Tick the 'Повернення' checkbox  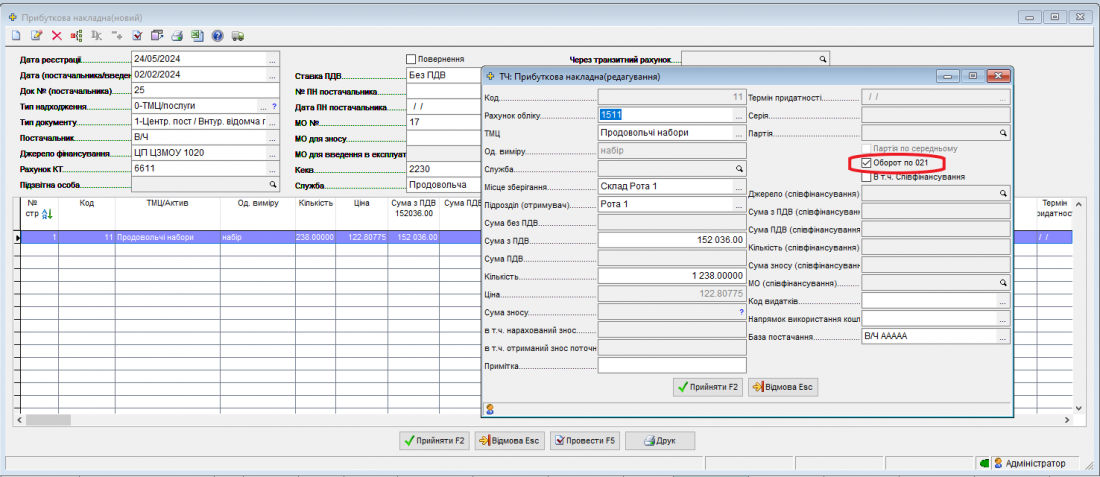[411, 59]
